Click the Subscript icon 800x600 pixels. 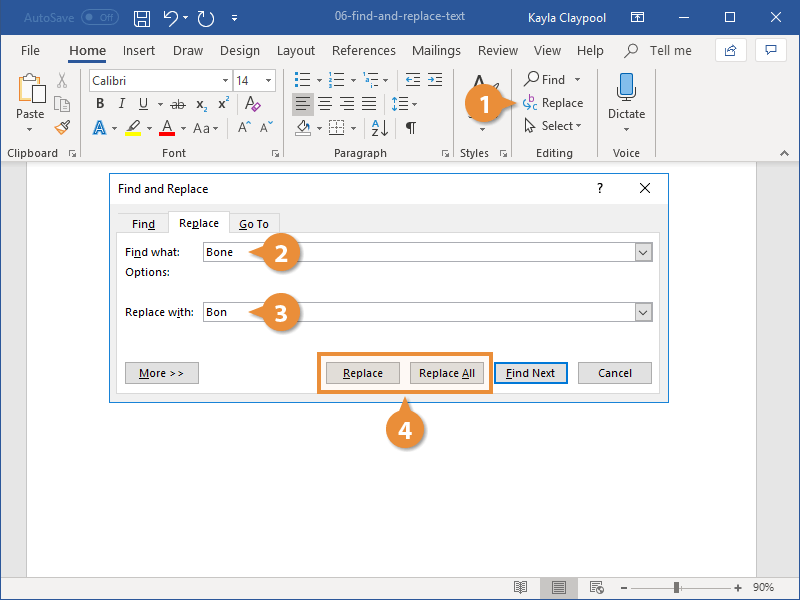click(202, 103)
